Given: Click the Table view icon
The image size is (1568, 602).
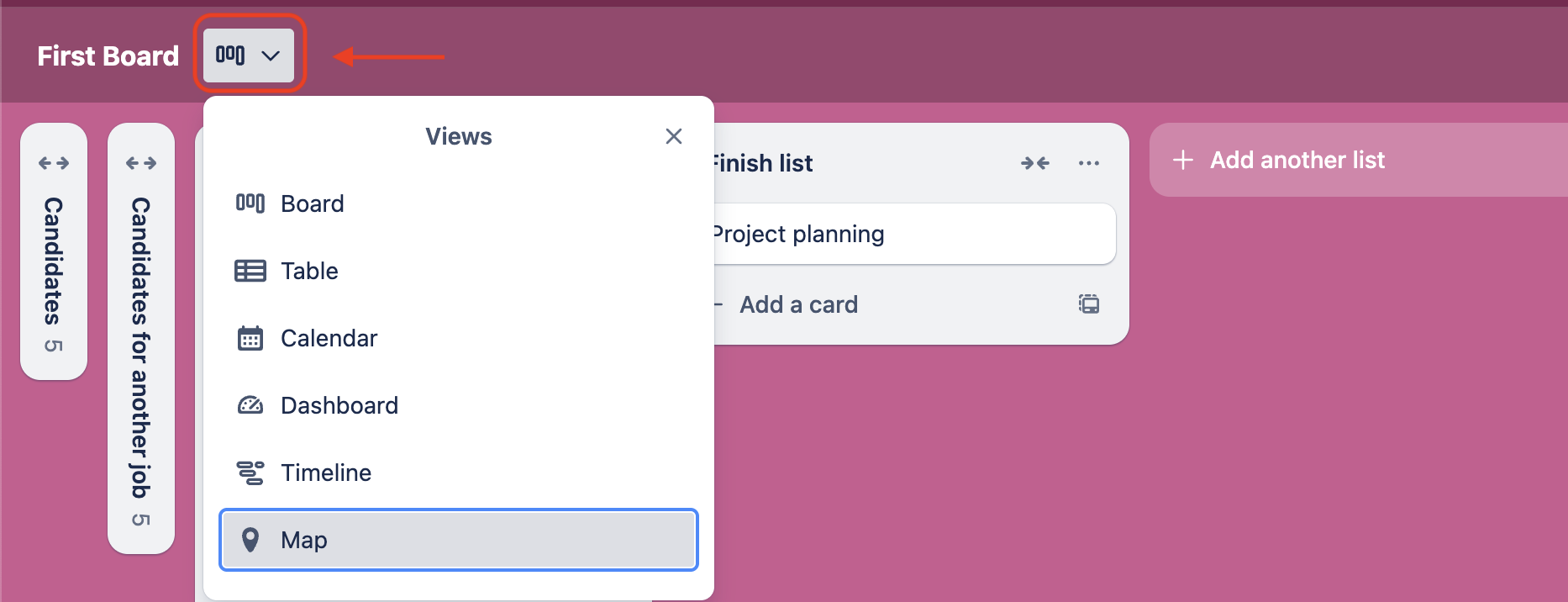Looking at the screenshot, I should (x=250, y=270).
